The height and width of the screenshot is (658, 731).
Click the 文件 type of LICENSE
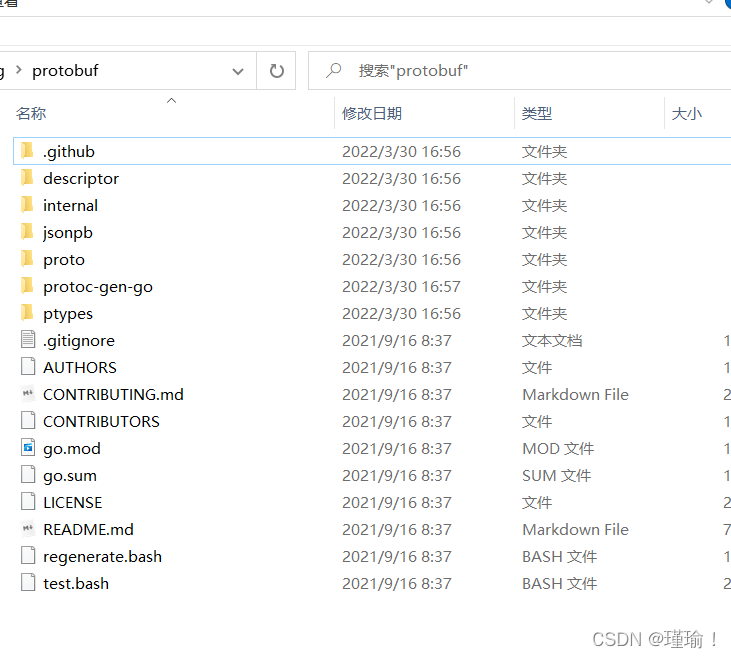[537, 503]
